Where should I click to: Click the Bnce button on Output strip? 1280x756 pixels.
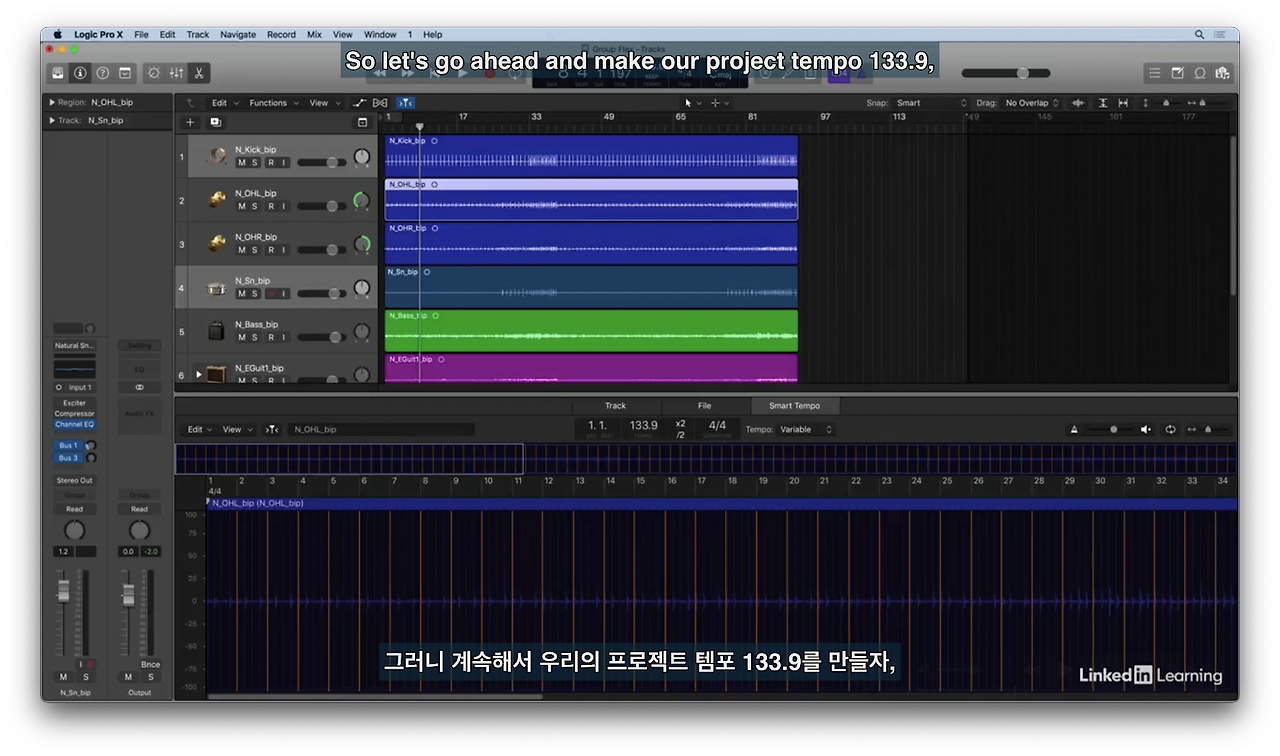(x=150, y=664)
